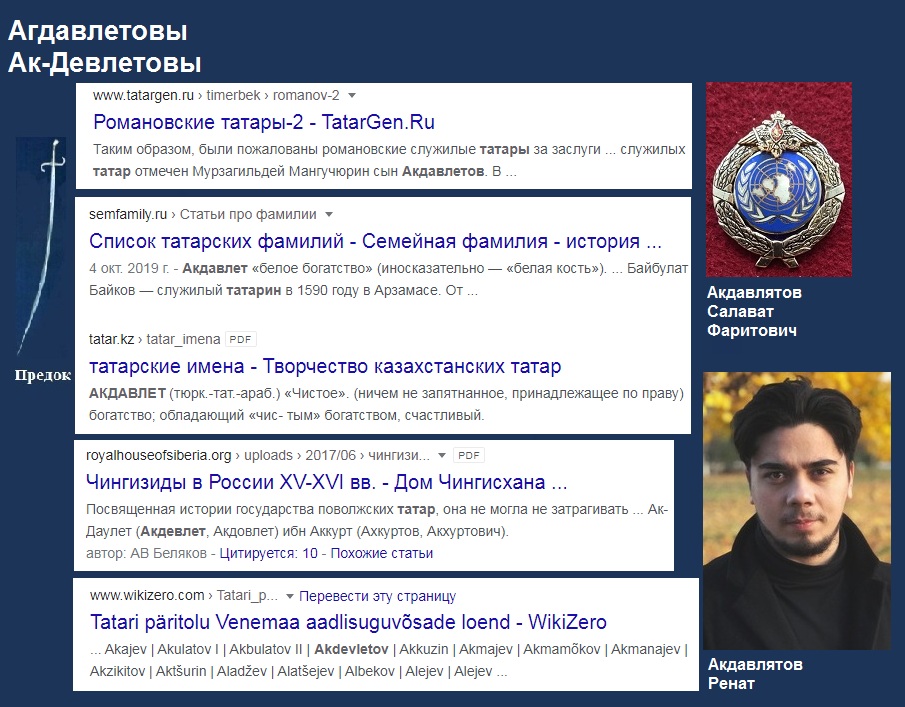Click Перевести эту страницу link
The height and width of the screenshot is (707, 905).
(x=377, y=596)
